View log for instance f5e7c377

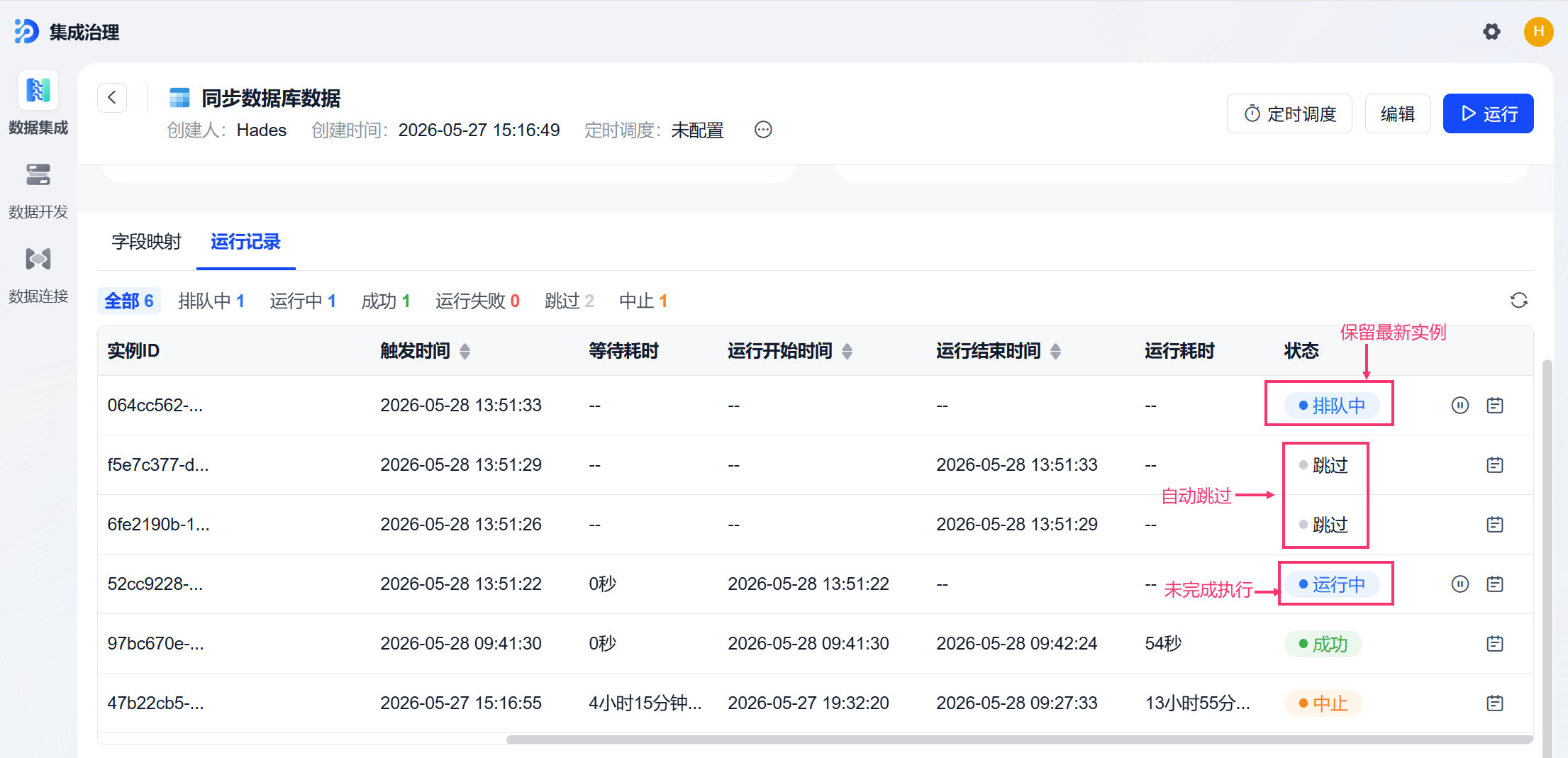point(1495,465)
